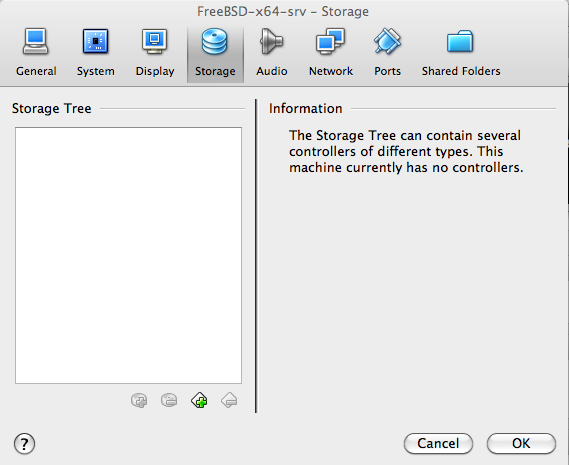The image size is (569, 465).
Task: Click the greyed Add Attachment icon
Action: [x=139, y=401]
